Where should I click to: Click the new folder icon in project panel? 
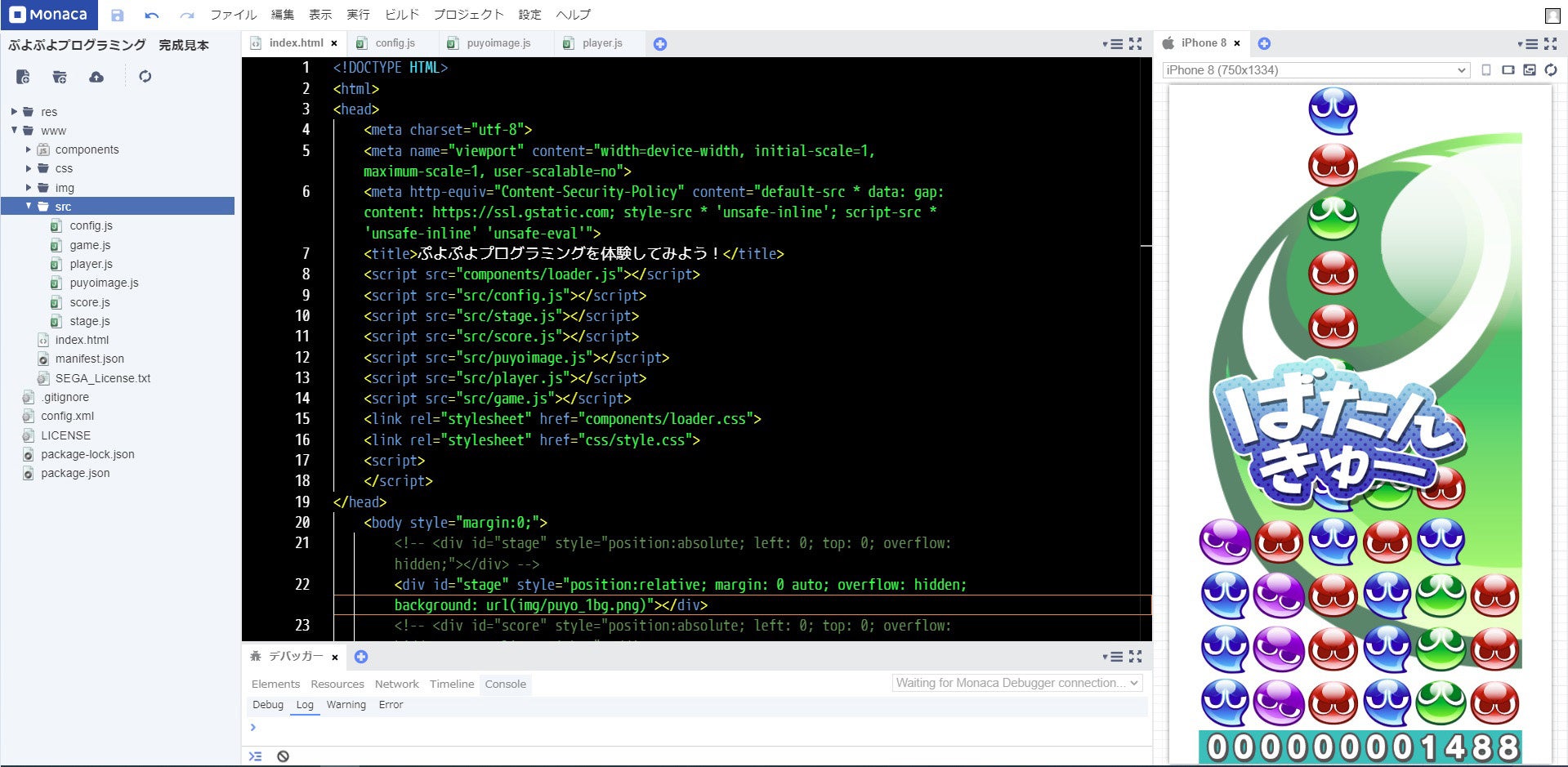[60, 77]
